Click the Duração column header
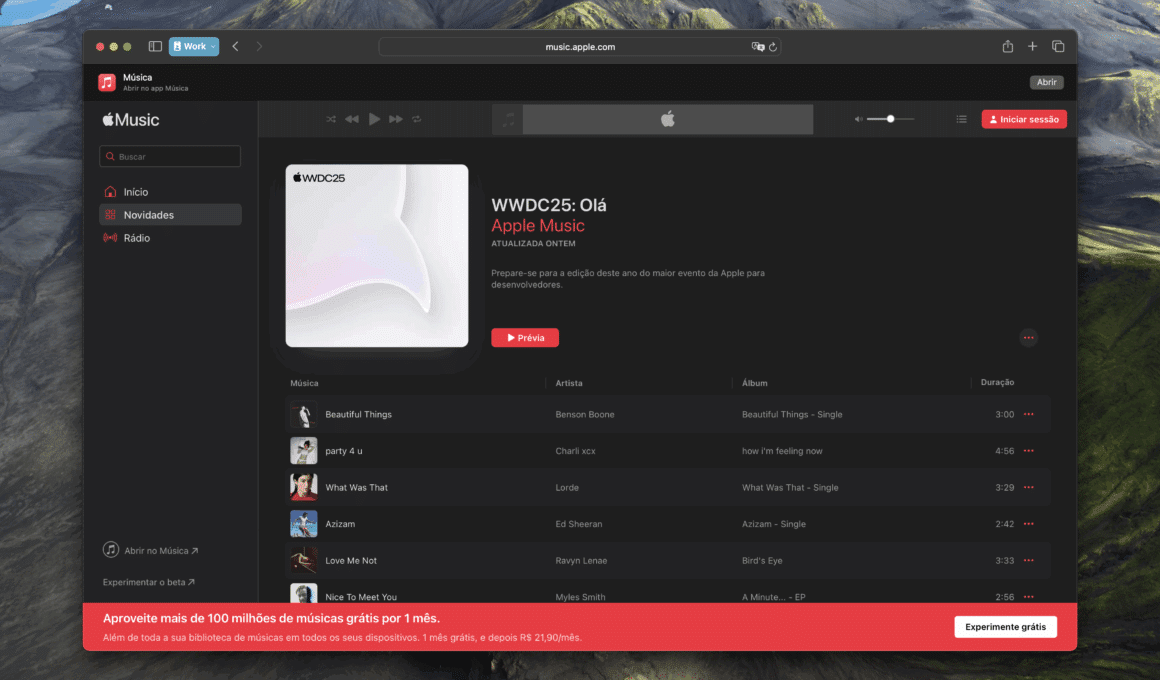The width and height of the screenshot is (1160, 680). (x=997, y=383)
